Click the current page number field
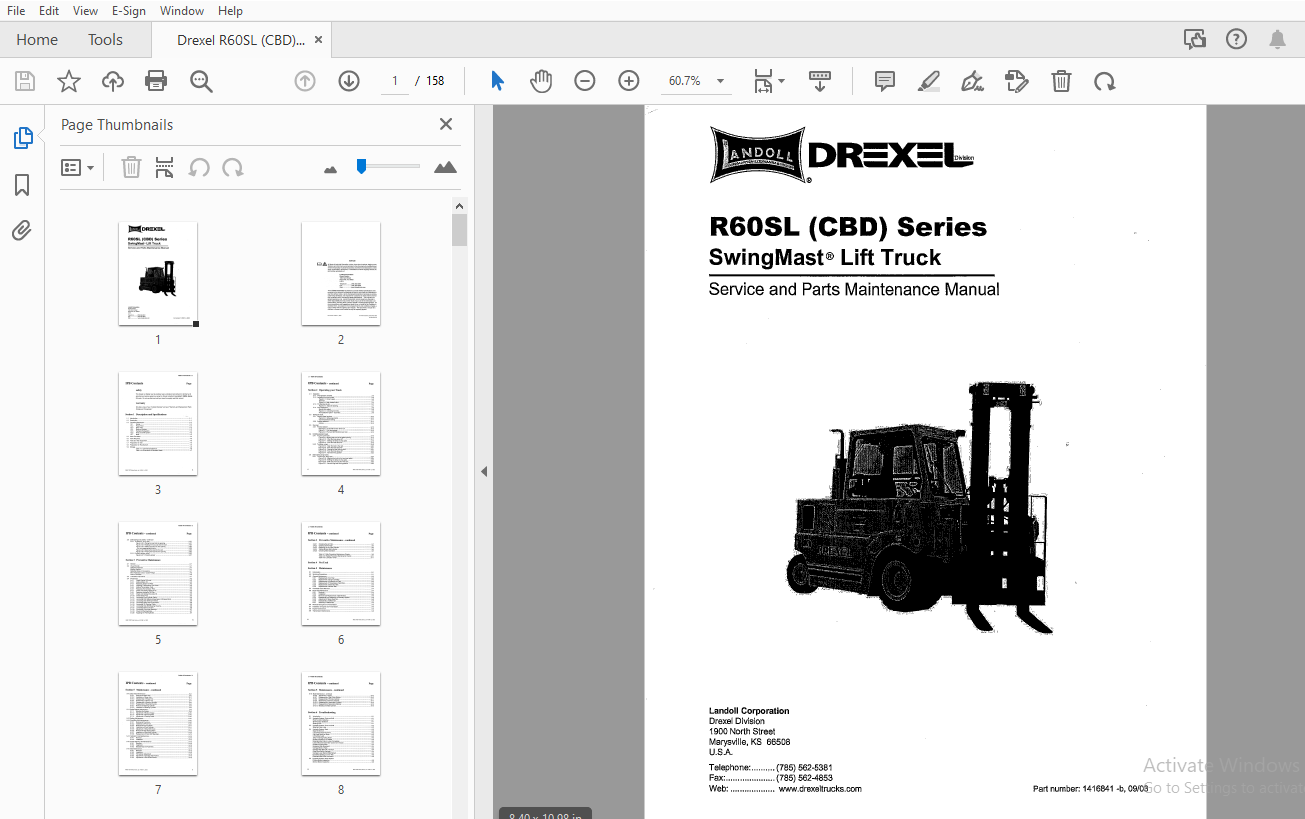This screenshot has width=1305, height=819. [395, 81]
